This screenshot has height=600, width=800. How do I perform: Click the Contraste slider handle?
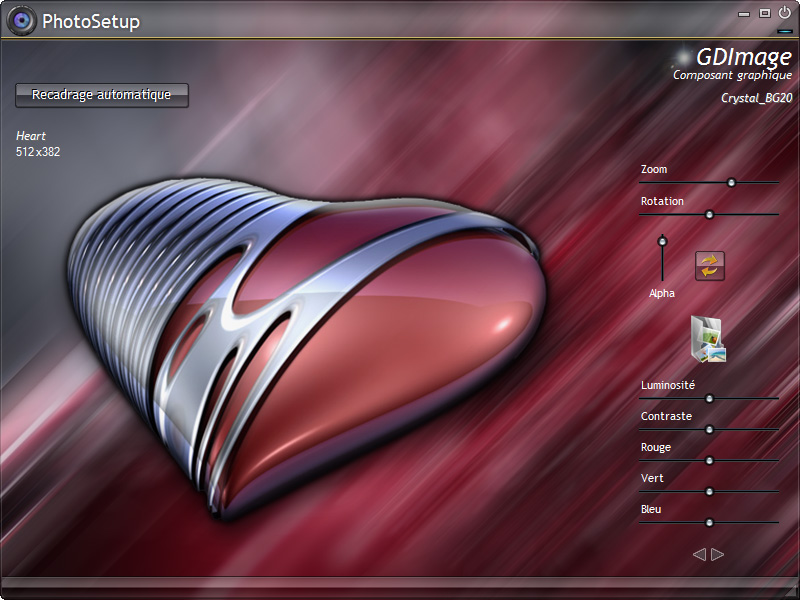[x=709, y=430]
